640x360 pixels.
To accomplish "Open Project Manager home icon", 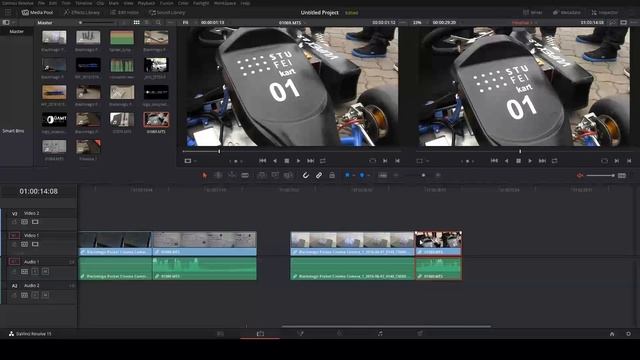I will point(612,334).
